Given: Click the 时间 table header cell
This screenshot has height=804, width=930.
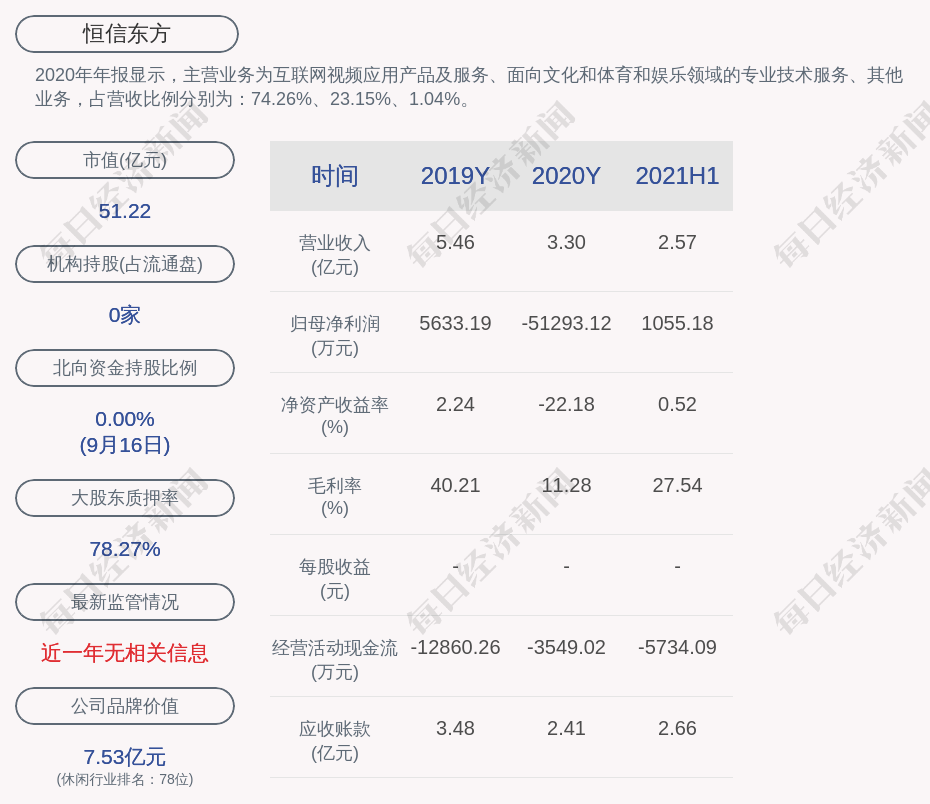Looking at the screenshot, I should pyautogui.click(x=334, y=176).
